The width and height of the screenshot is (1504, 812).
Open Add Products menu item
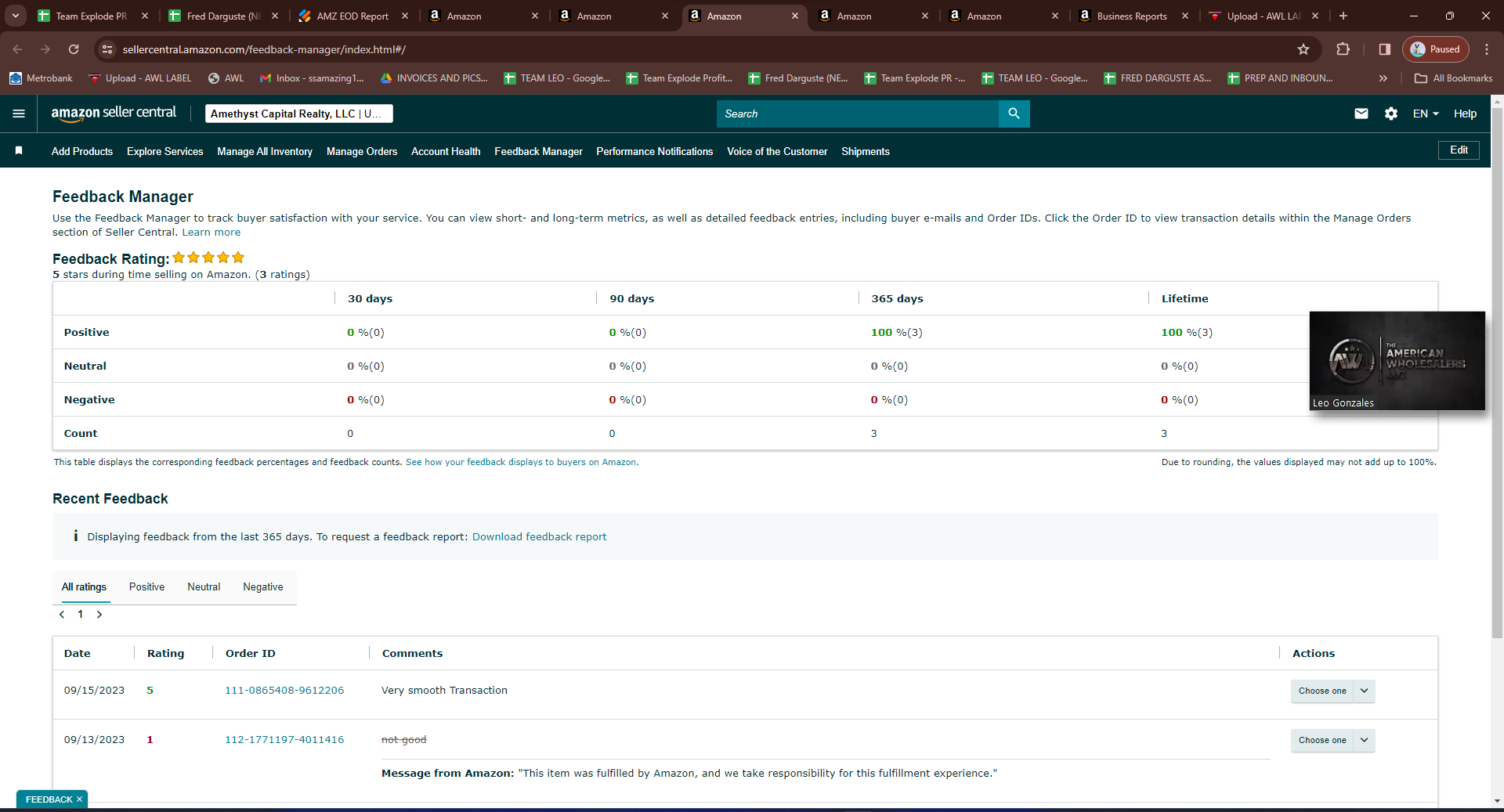coord(82,151)
